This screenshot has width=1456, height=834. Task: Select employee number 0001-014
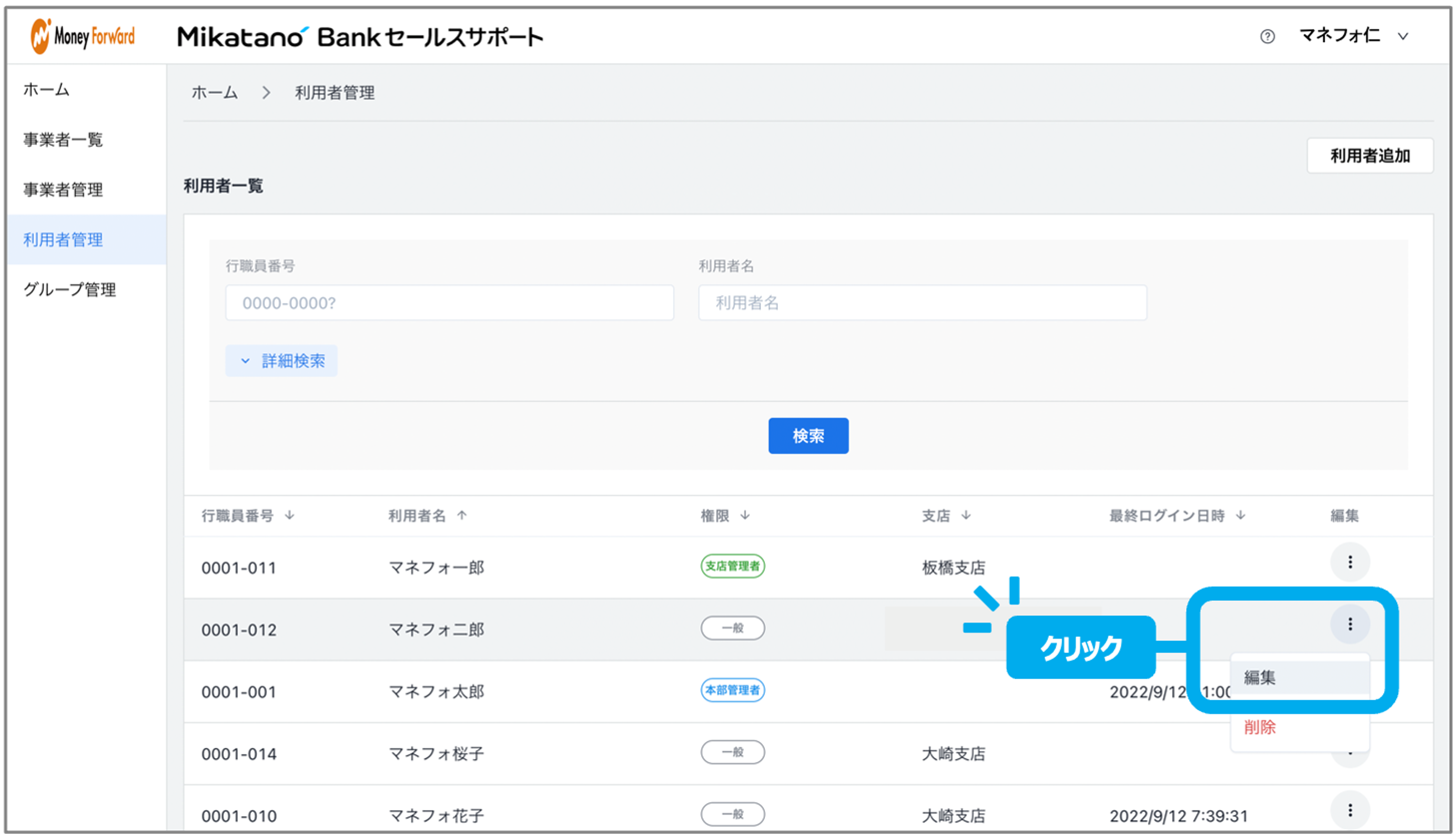(x=239, y=754)
